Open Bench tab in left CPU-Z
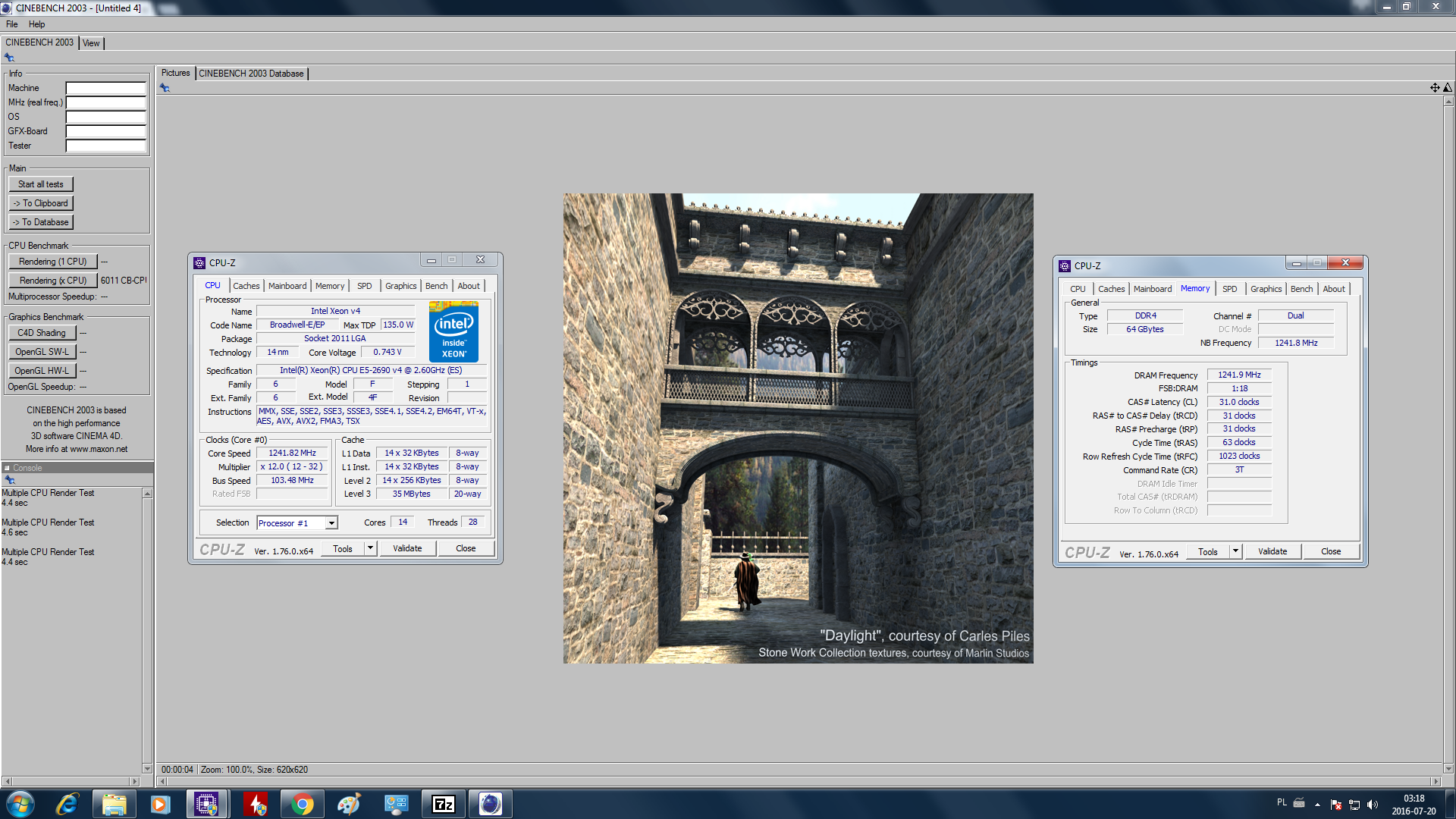This screenshot has height=819, width=1456. pos(436,286)
